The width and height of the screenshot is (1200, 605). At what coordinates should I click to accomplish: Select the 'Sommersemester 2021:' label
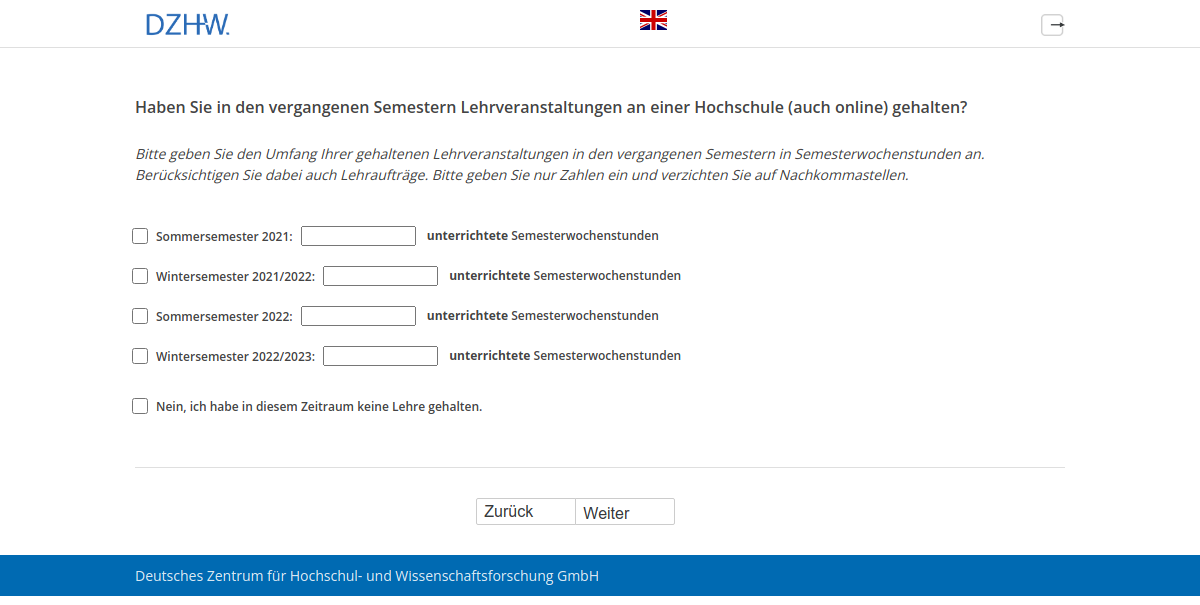[x=222, y=236]
